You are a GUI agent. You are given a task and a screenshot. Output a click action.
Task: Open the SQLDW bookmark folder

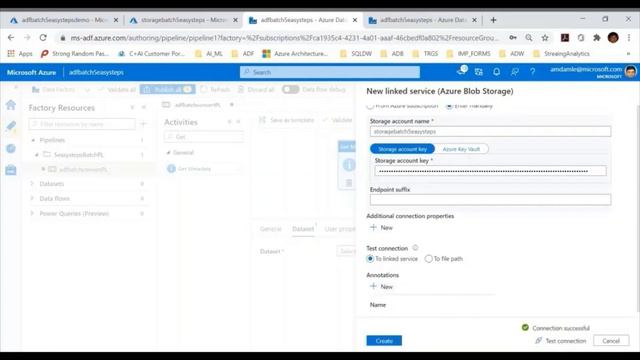pos(356,53)
